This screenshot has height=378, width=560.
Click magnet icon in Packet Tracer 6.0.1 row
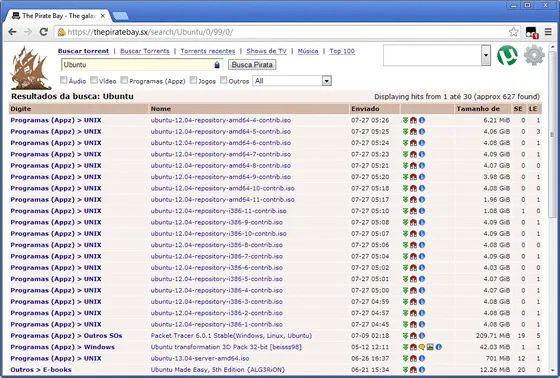tap(413, 335)
